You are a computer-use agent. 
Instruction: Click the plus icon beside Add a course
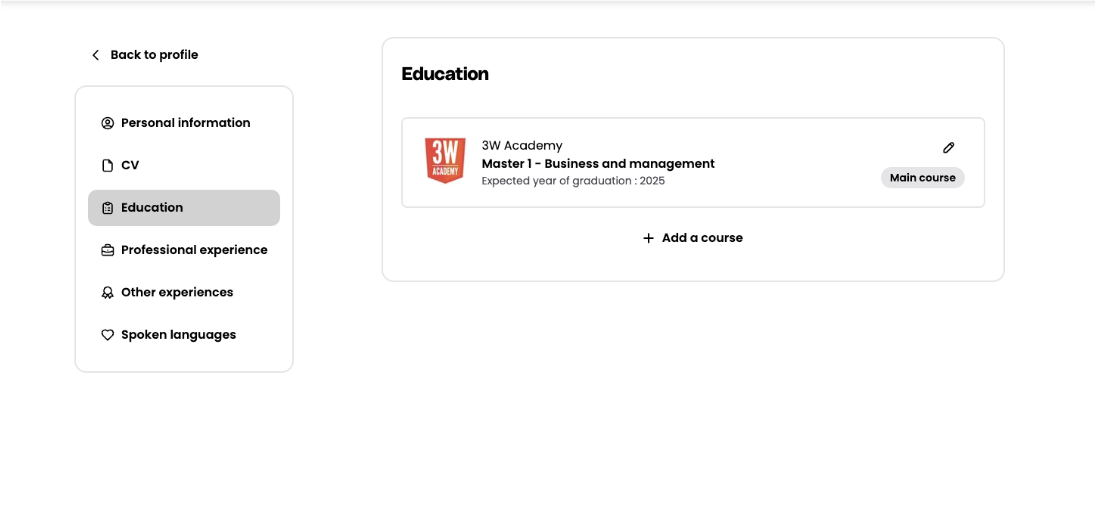tap(648, 238)
